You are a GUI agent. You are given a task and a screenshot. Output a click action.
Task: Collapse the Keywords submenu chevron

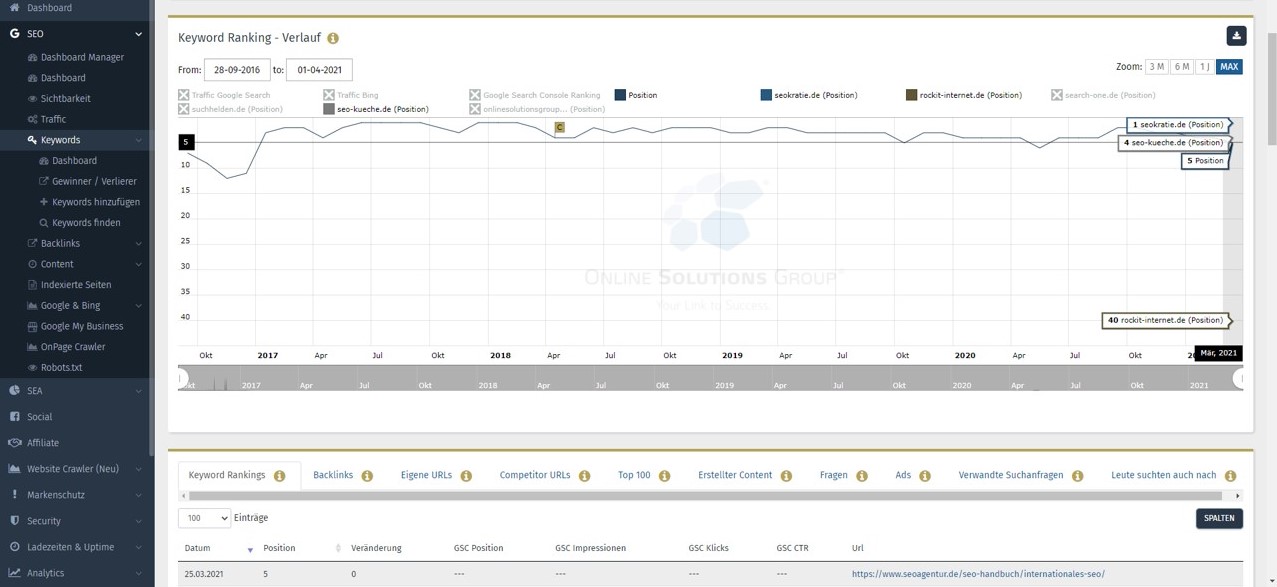point(138,140)
